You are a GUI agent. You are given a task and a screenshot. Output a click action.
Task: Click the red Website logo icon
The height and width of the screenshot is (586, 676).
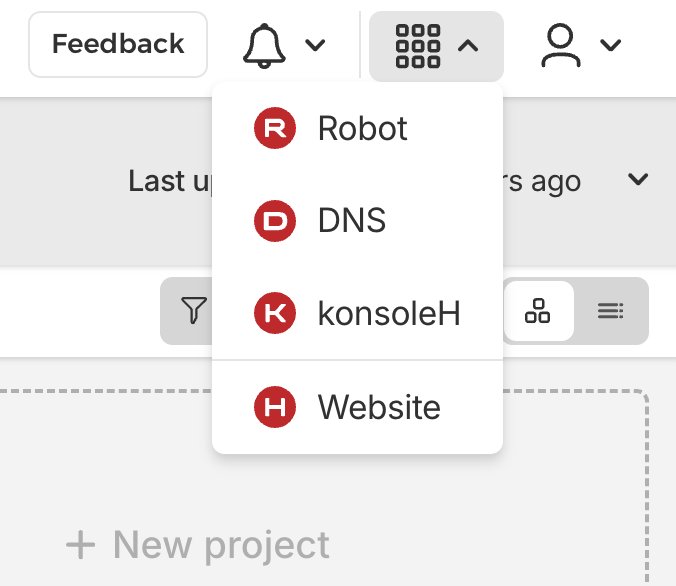point(275,407)
